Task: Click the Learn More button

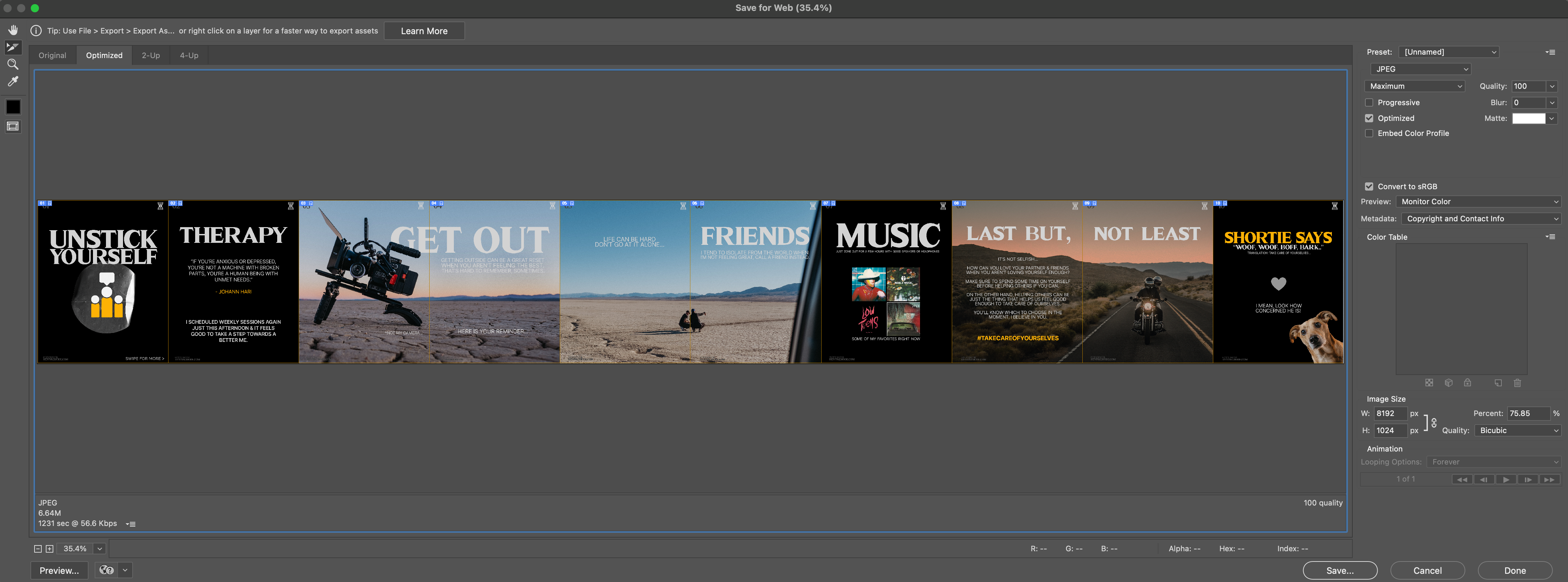Action: 424,31
